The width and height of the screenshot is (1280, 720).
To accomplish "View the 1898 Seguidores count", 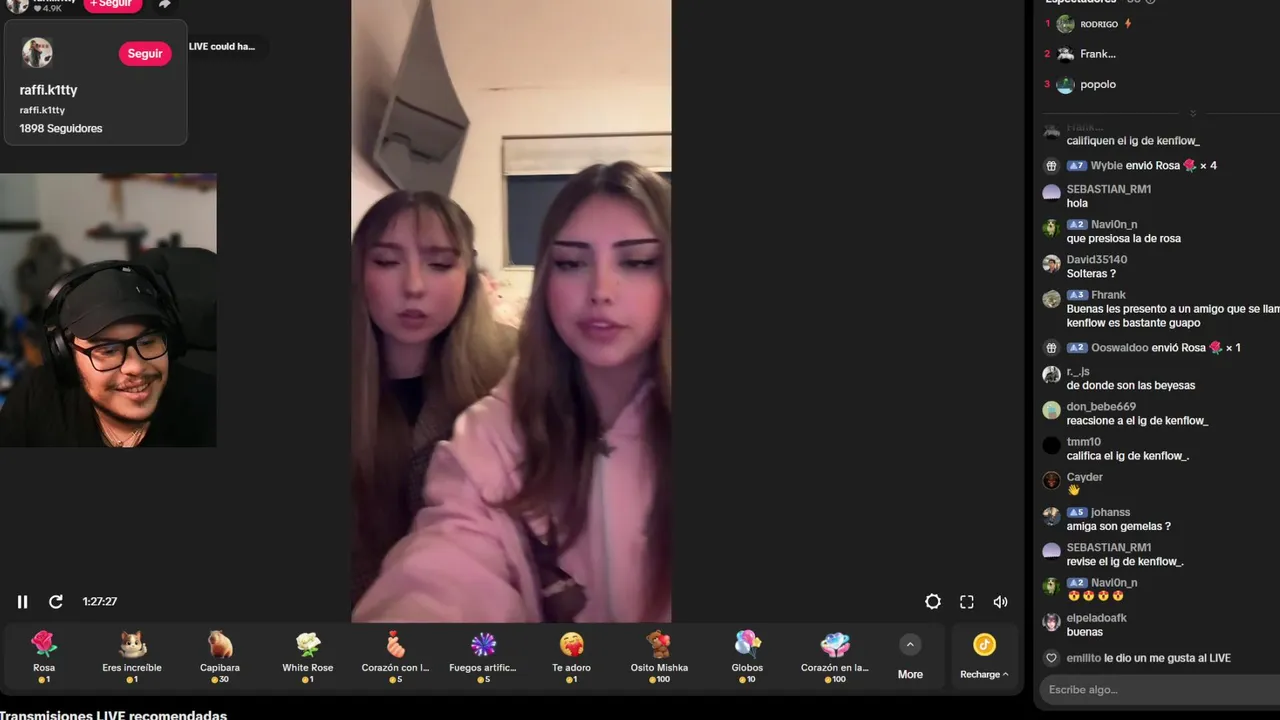I will click(x=61, y=128).
